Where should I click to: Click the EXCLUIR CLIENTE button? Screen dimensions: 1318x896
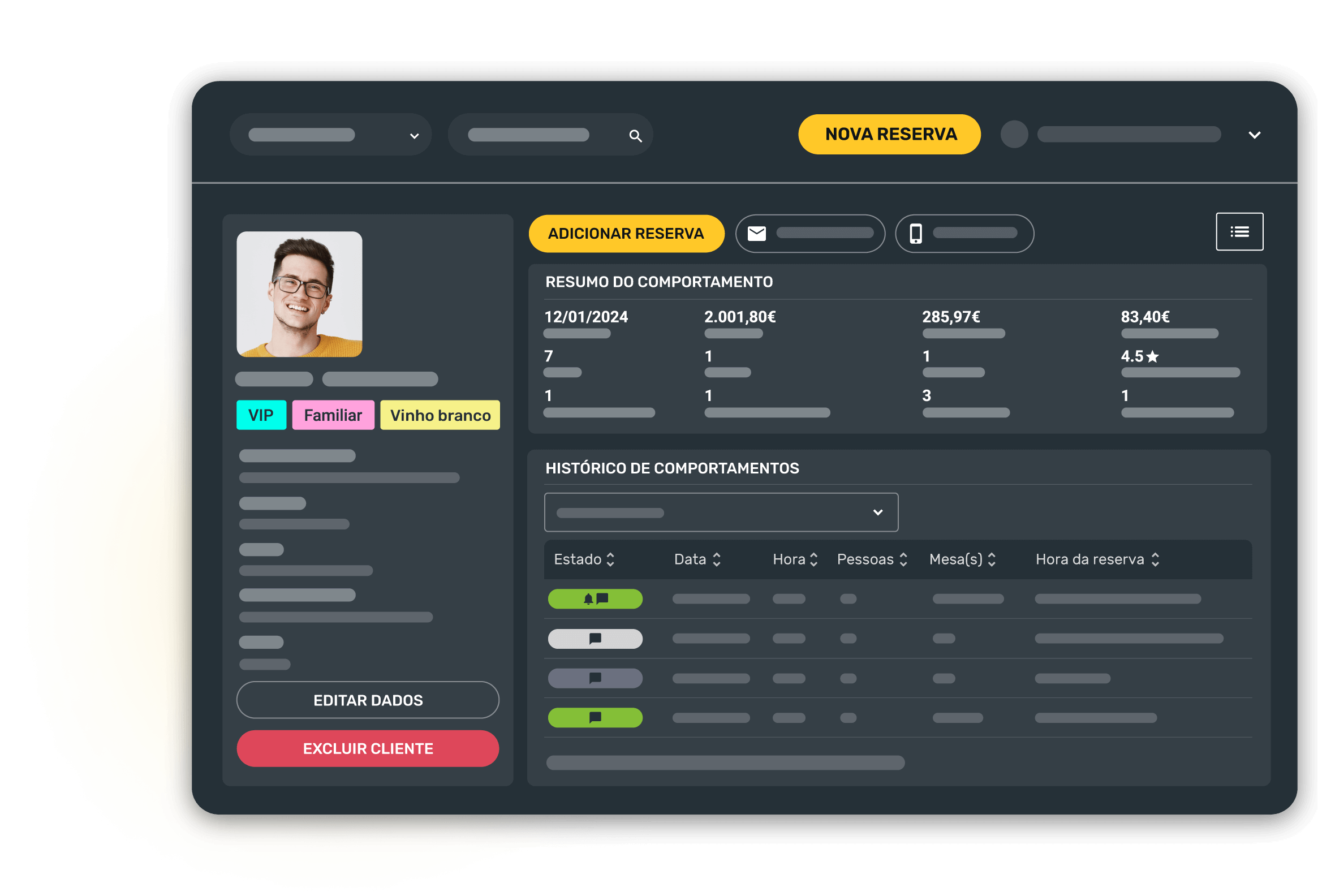pyautogui.click(x=368, y=748)
